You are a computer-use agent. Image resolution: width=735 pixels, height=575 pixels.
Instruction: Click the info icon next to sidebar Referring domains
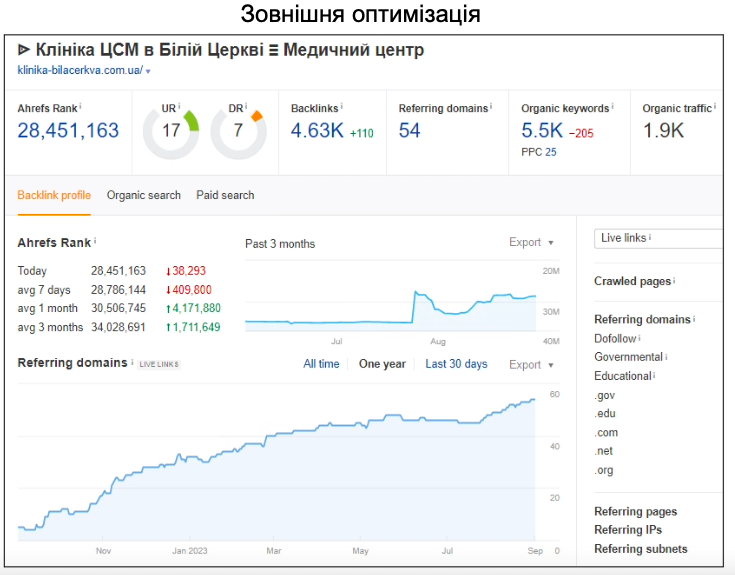tap(694, 319)
